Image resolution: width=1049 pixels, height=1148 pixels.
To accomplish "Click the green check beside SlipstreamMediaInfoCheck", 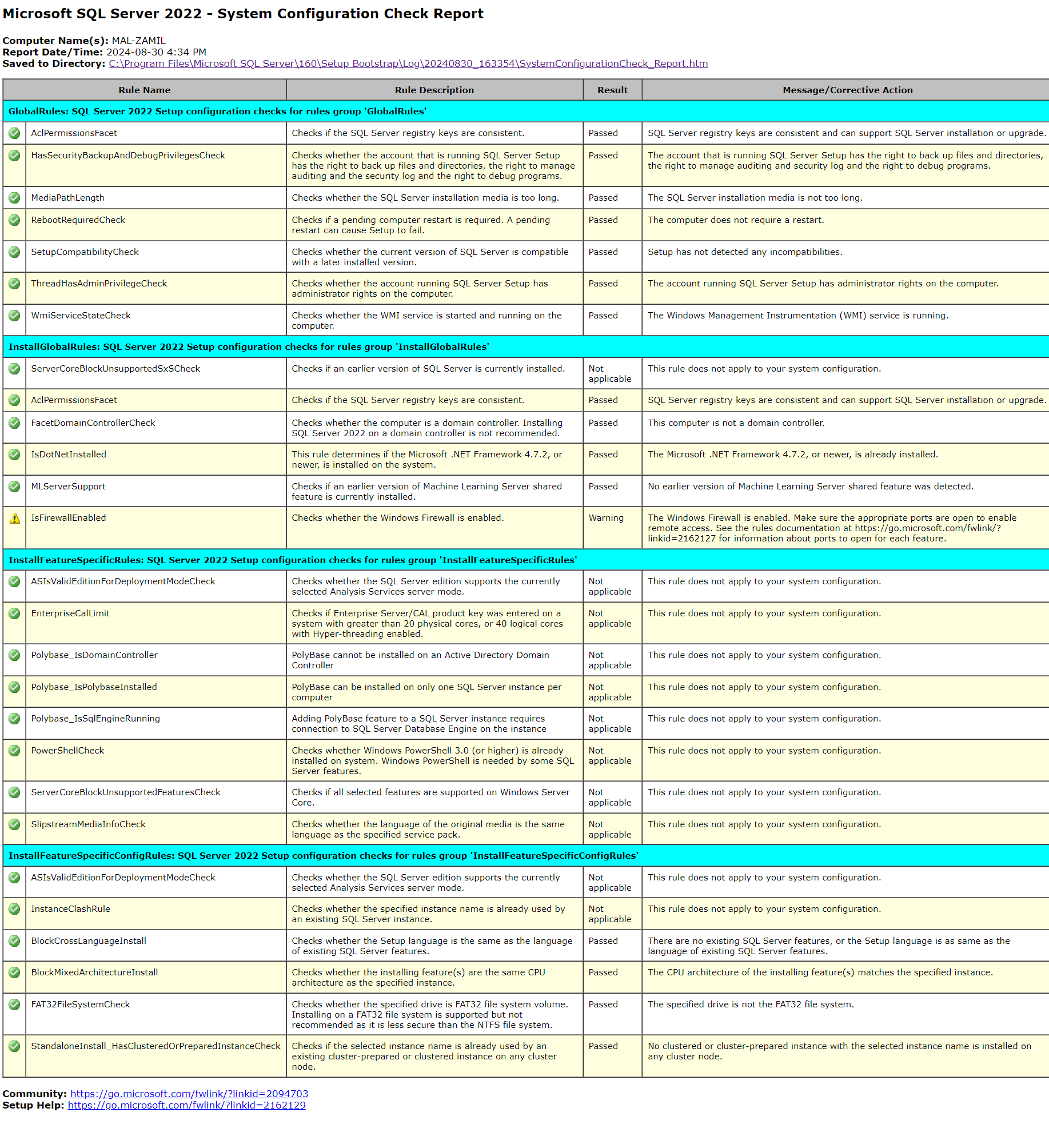I will 14,824.
